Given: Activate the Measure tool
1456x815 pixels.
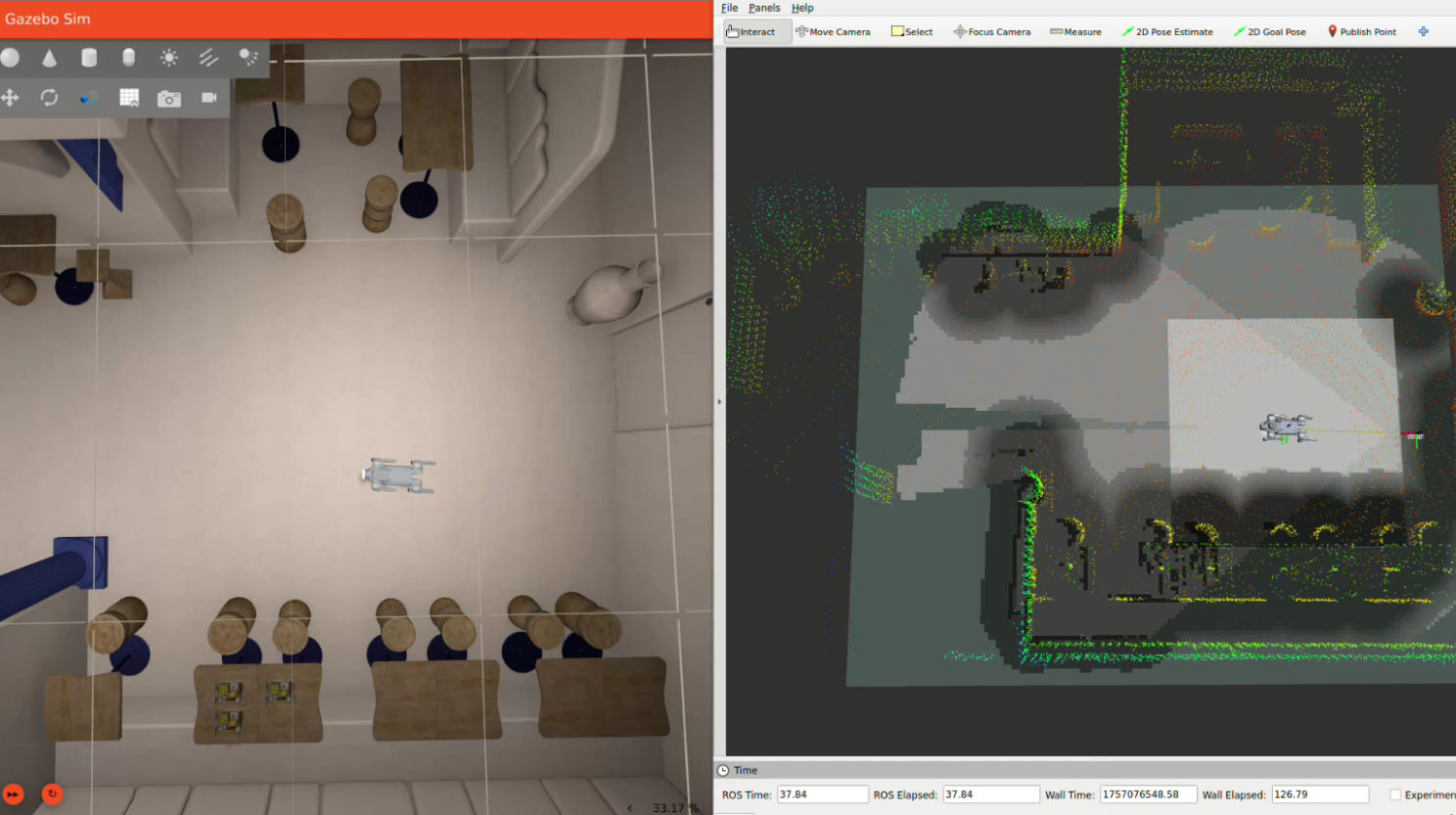Looking at the screenshot, I should [x=1075, y=31].
